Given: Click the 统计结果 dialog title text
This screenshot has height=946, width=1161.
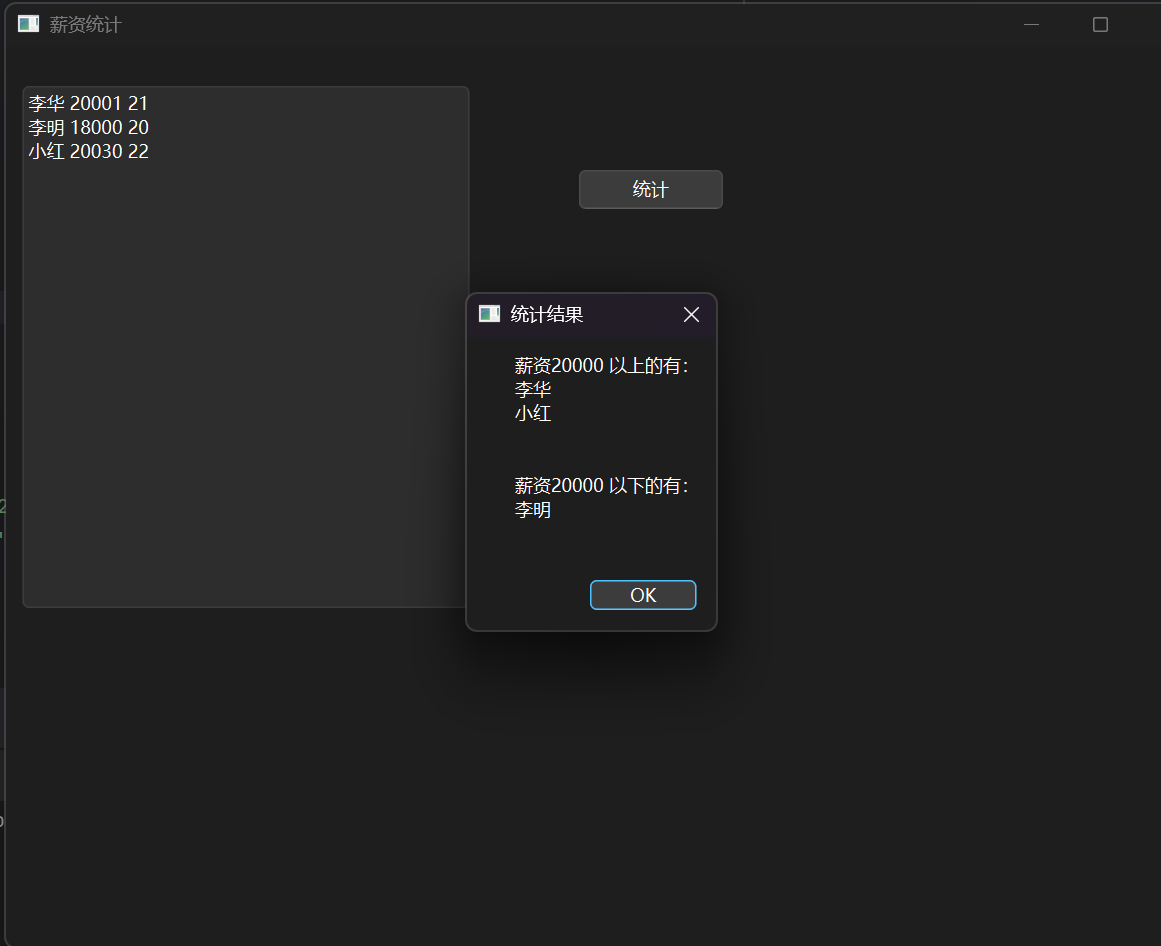Looking at the screenshot, I should 547,315.
